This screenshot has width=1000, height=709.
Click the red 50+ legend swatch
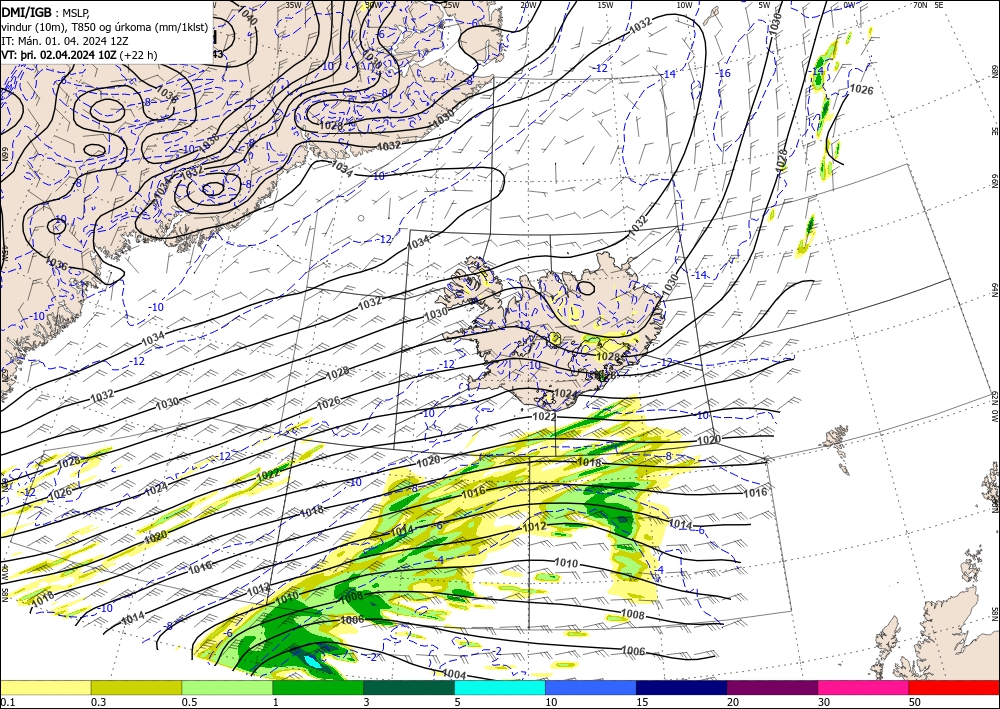click(954, 687)
